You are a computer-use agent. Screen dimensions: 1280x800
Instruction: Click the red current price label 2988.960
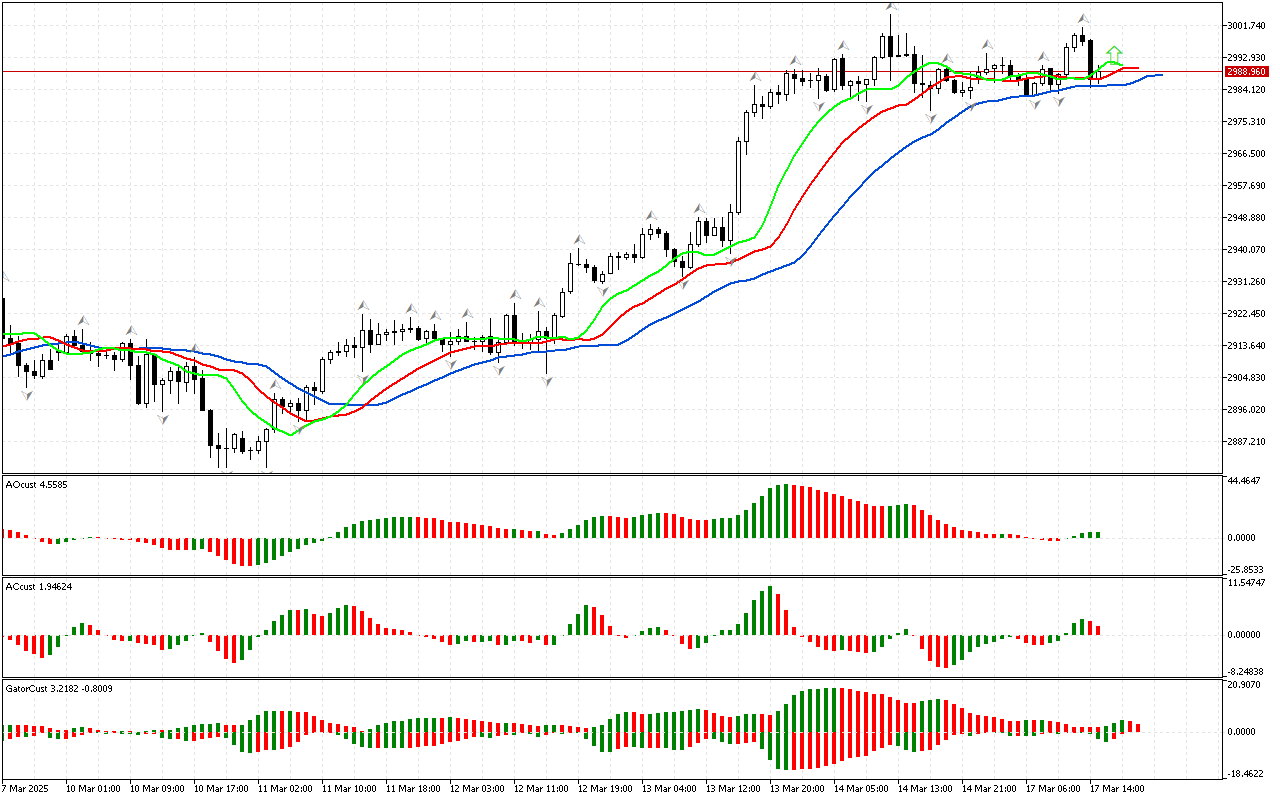click(1247, 72)
